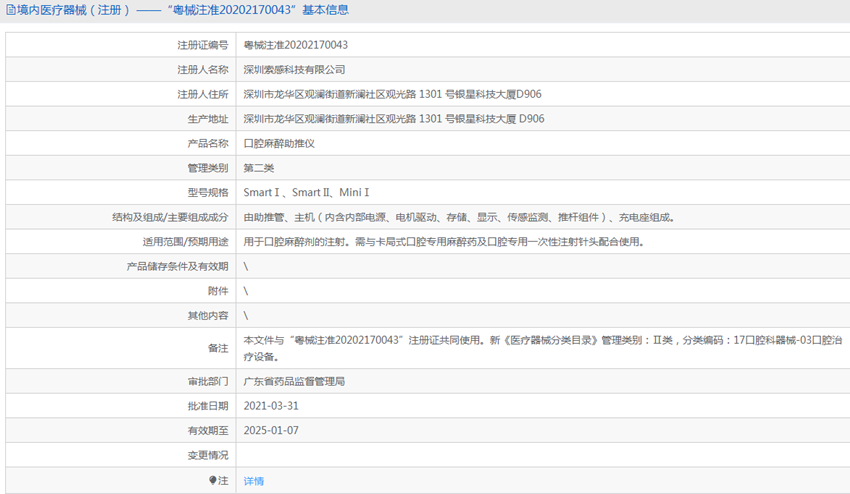This screenshot has width=850, height=494.
Task: Click the 生产地址 label
Action: pyautogui.click(x=208, y=119)
